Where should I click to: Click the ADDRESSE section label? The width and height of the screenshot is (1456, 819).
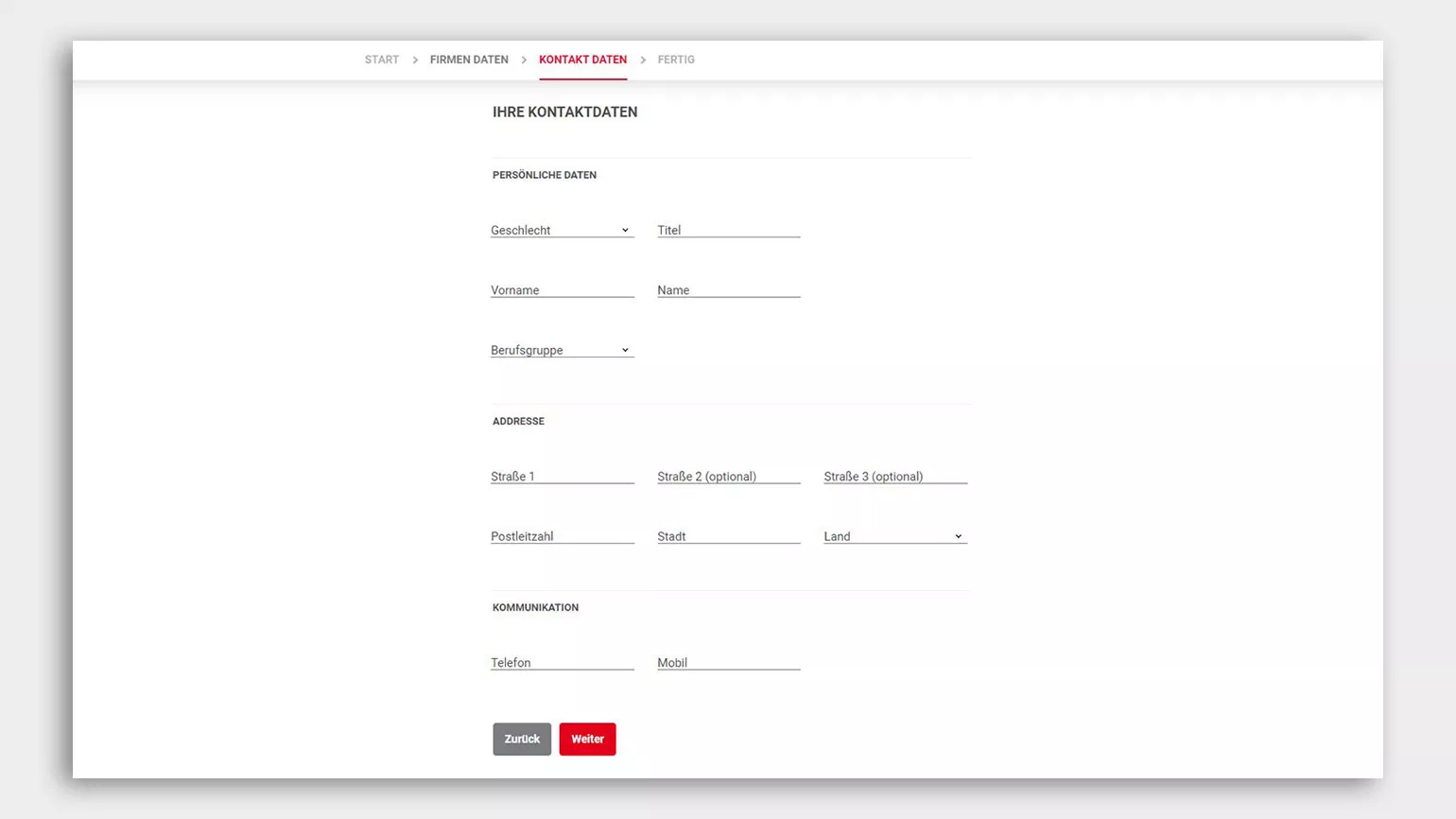[518, 421]
